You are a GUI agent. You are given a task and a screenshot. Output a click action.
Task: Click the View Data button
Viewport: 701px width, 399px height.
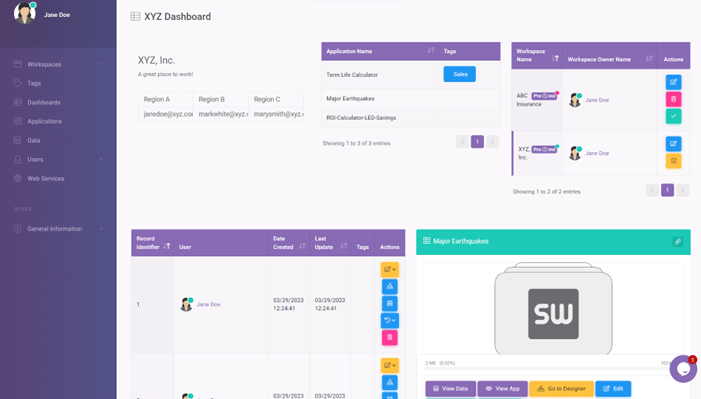click(x=451, y=389)
